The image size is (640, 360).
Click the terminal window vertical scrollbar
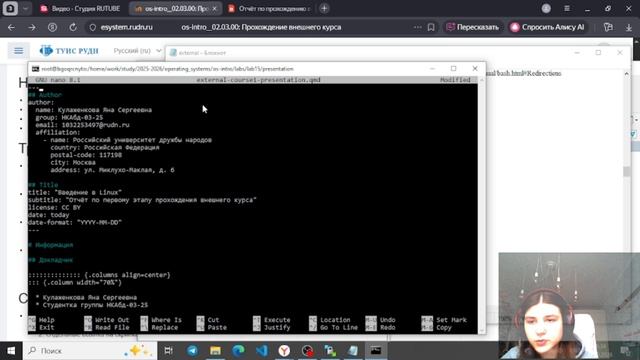click(x=482, y=205)
